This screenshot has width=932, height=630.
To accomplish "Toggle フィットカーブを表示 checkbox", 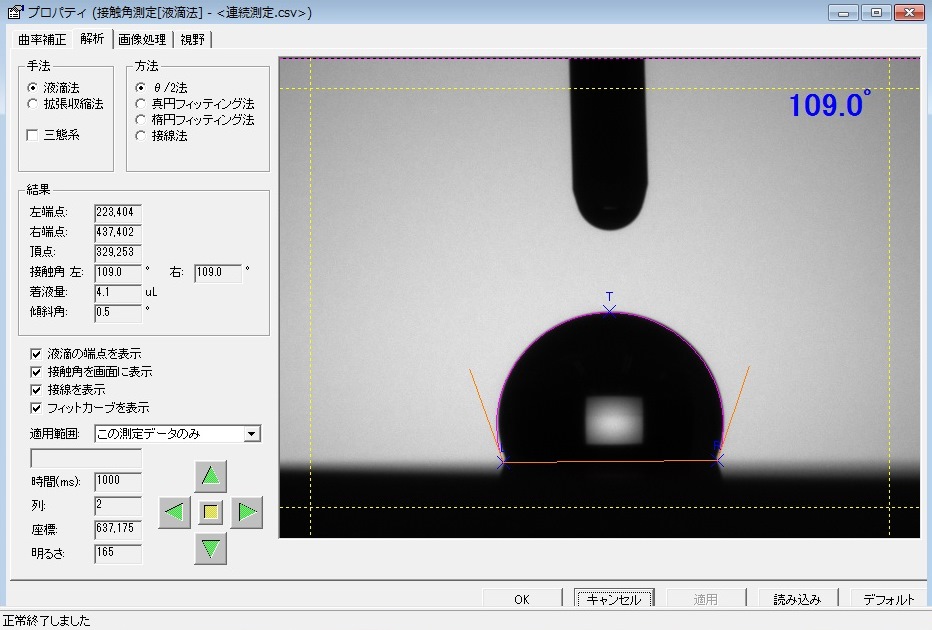I will click(x=36, y=408).
